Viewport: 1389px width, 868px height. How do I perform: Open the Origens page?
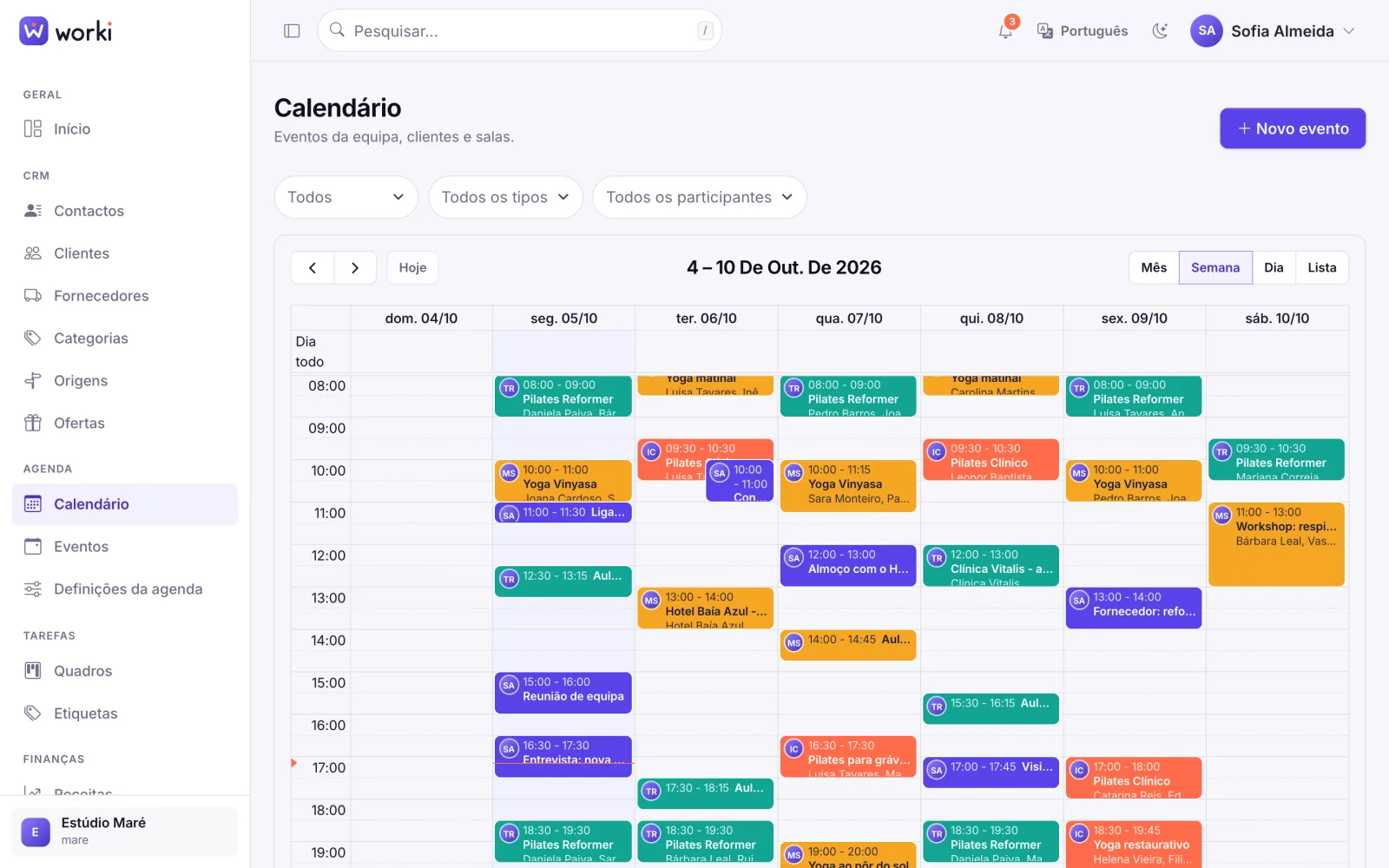[125, 381]
